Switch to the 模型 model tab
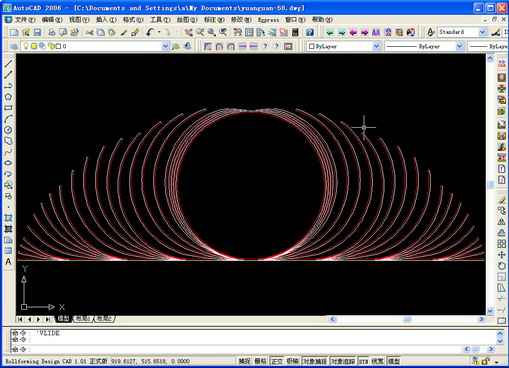The image size is (509, 368). [x=63, y=319]
